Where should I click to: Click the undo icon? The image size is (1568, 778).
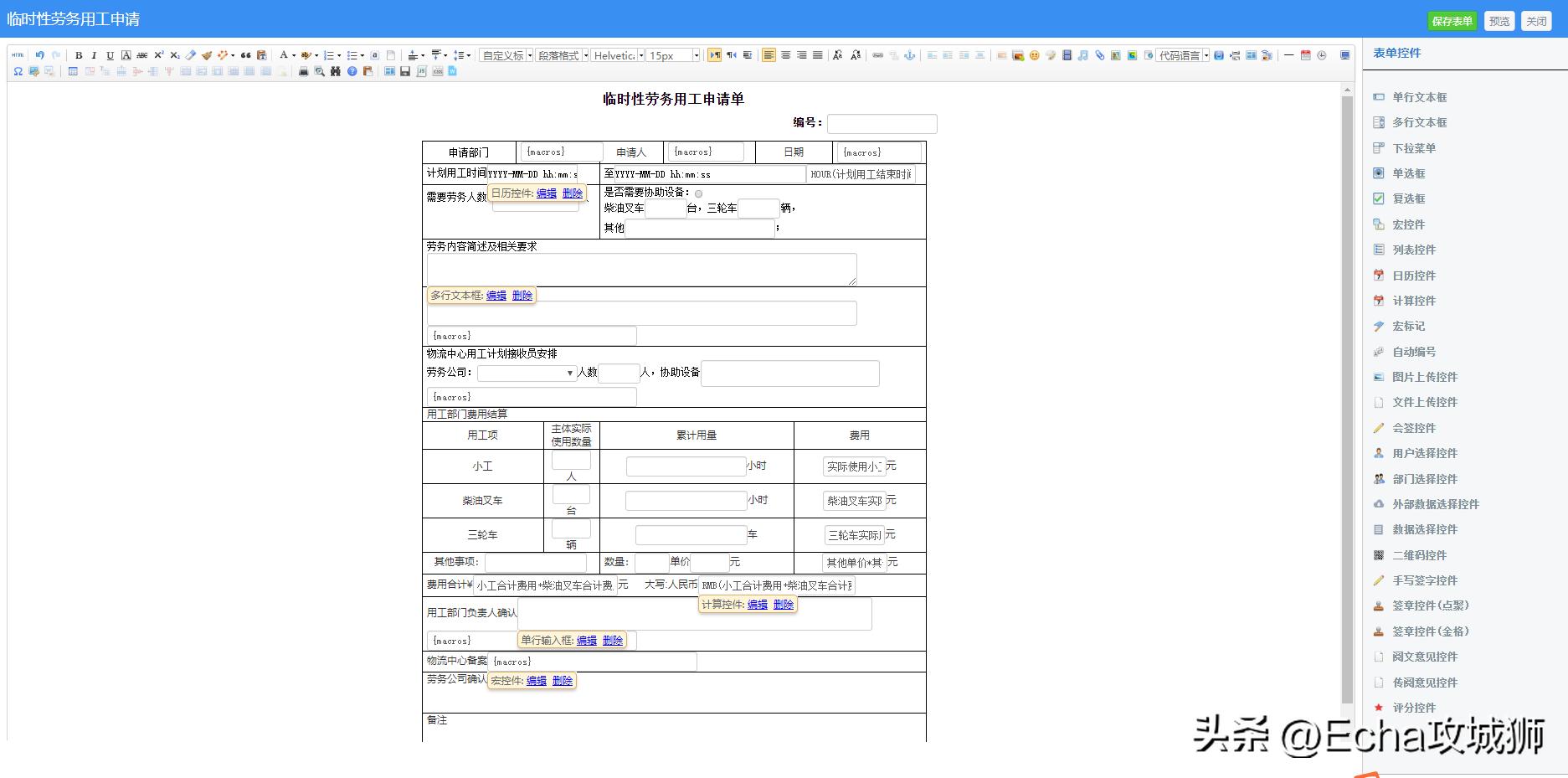point(40,55)
